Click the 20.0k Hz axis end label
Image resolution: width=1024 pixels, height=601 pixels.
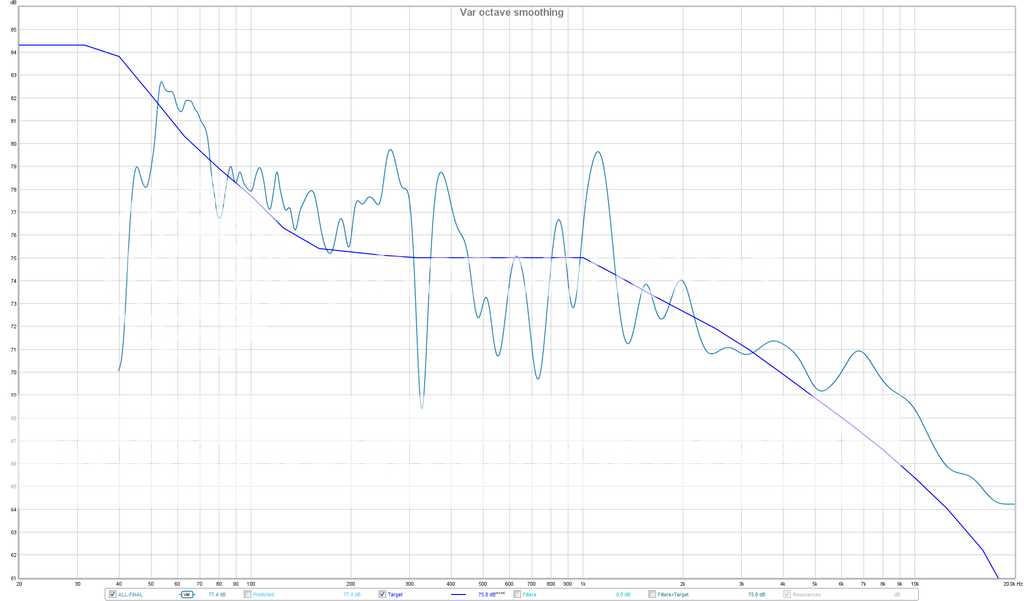point(1010,583)
